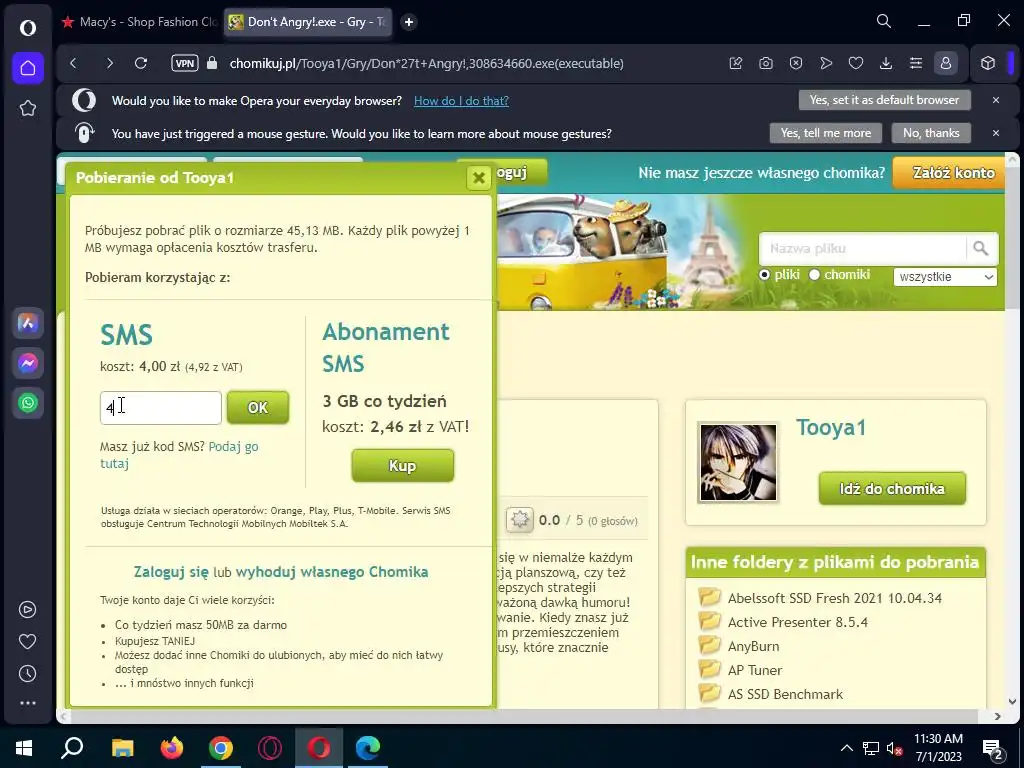Image resolution: width=1024 pixels, height=768 pixels.
Task: Open Firefox from the taskbar
Action: 172,748
